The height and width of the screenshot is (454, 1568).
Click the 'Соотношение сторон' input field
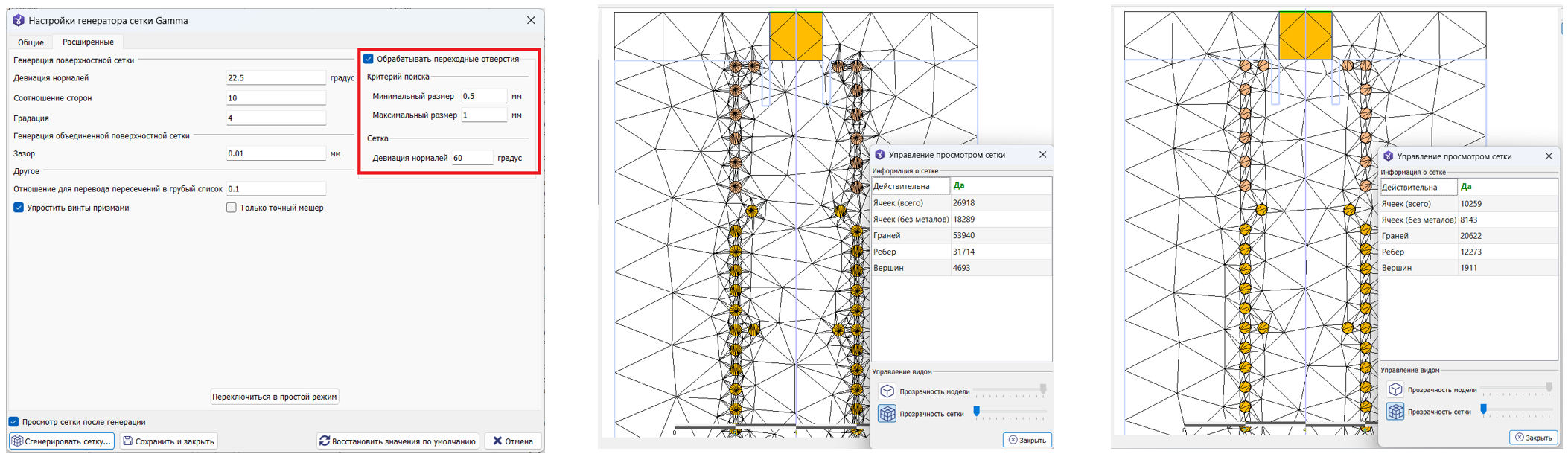(x=276, y=97)
